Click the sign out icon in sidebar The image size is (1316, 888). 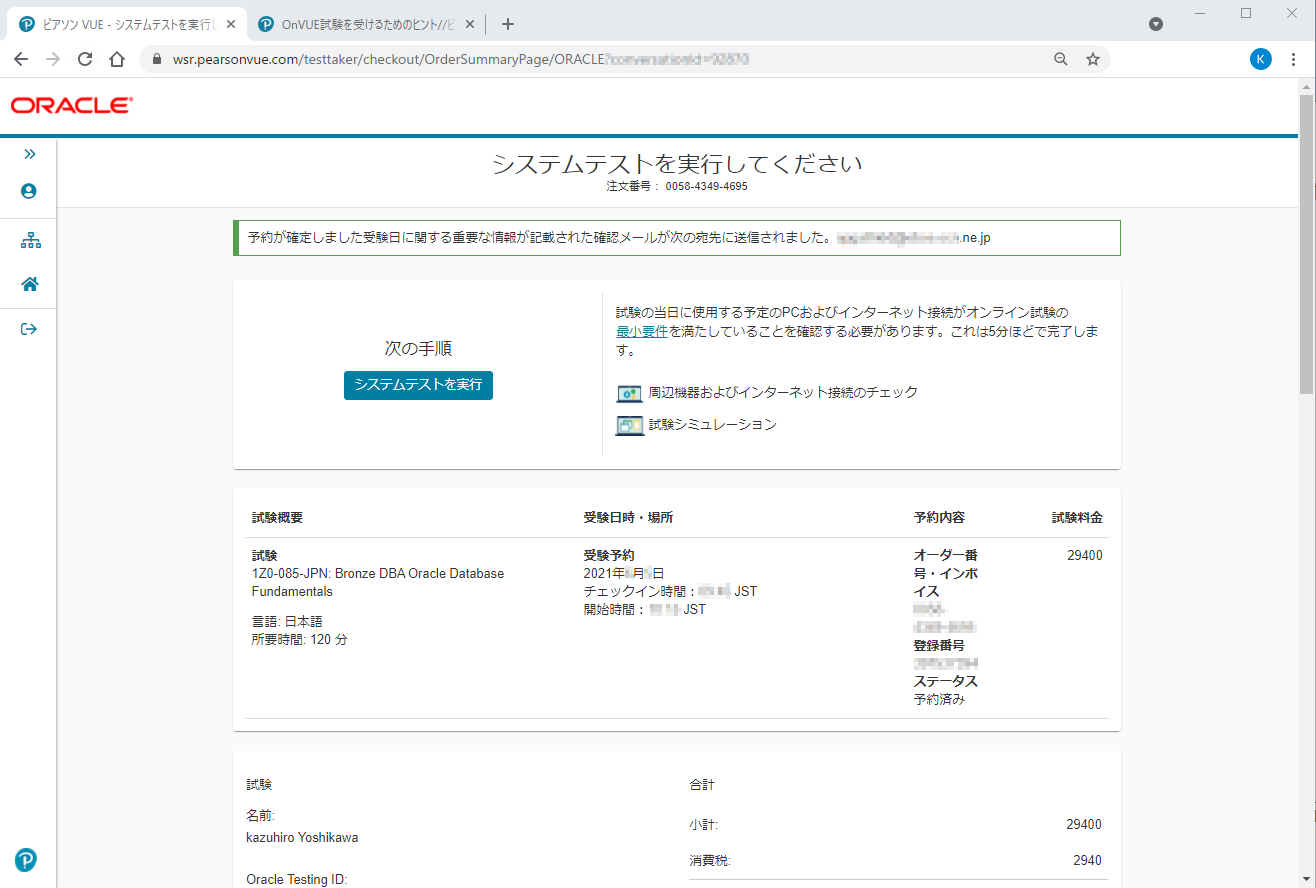click(x=29, y=329)
